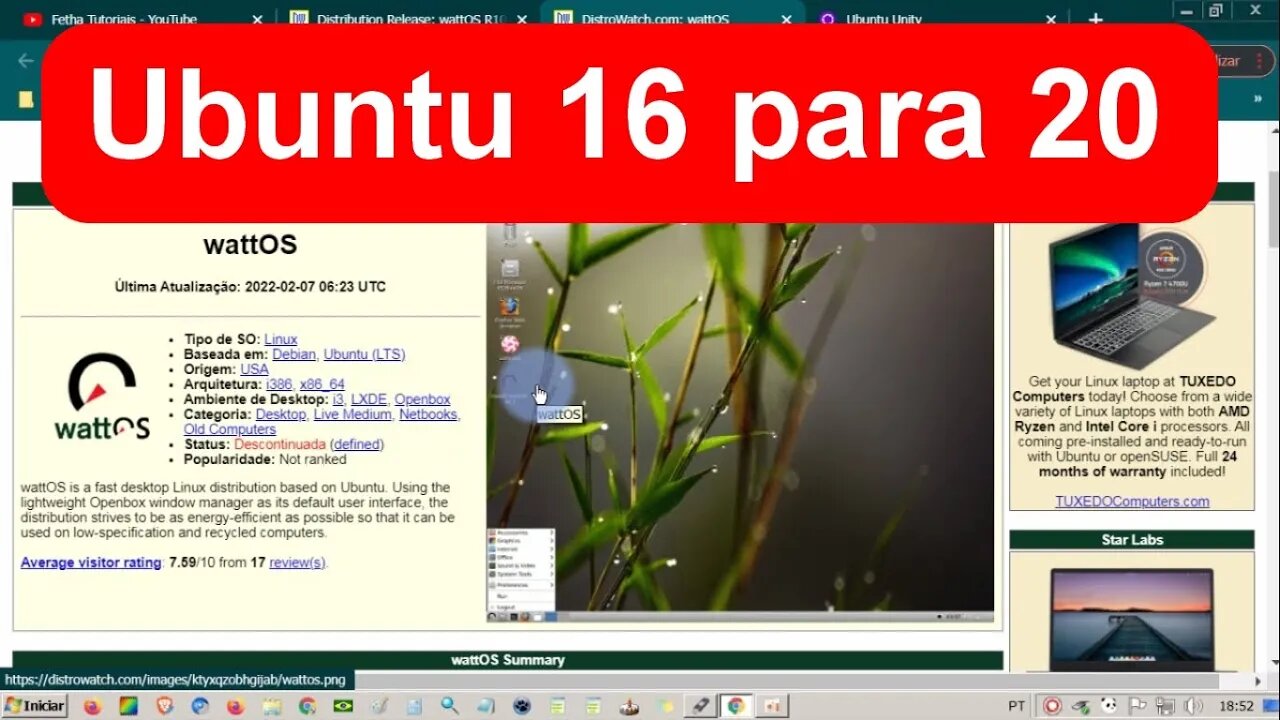Close the Ubuntu Unity tab
This screenshot has width=1280, height=720.
pos(1052,19)
